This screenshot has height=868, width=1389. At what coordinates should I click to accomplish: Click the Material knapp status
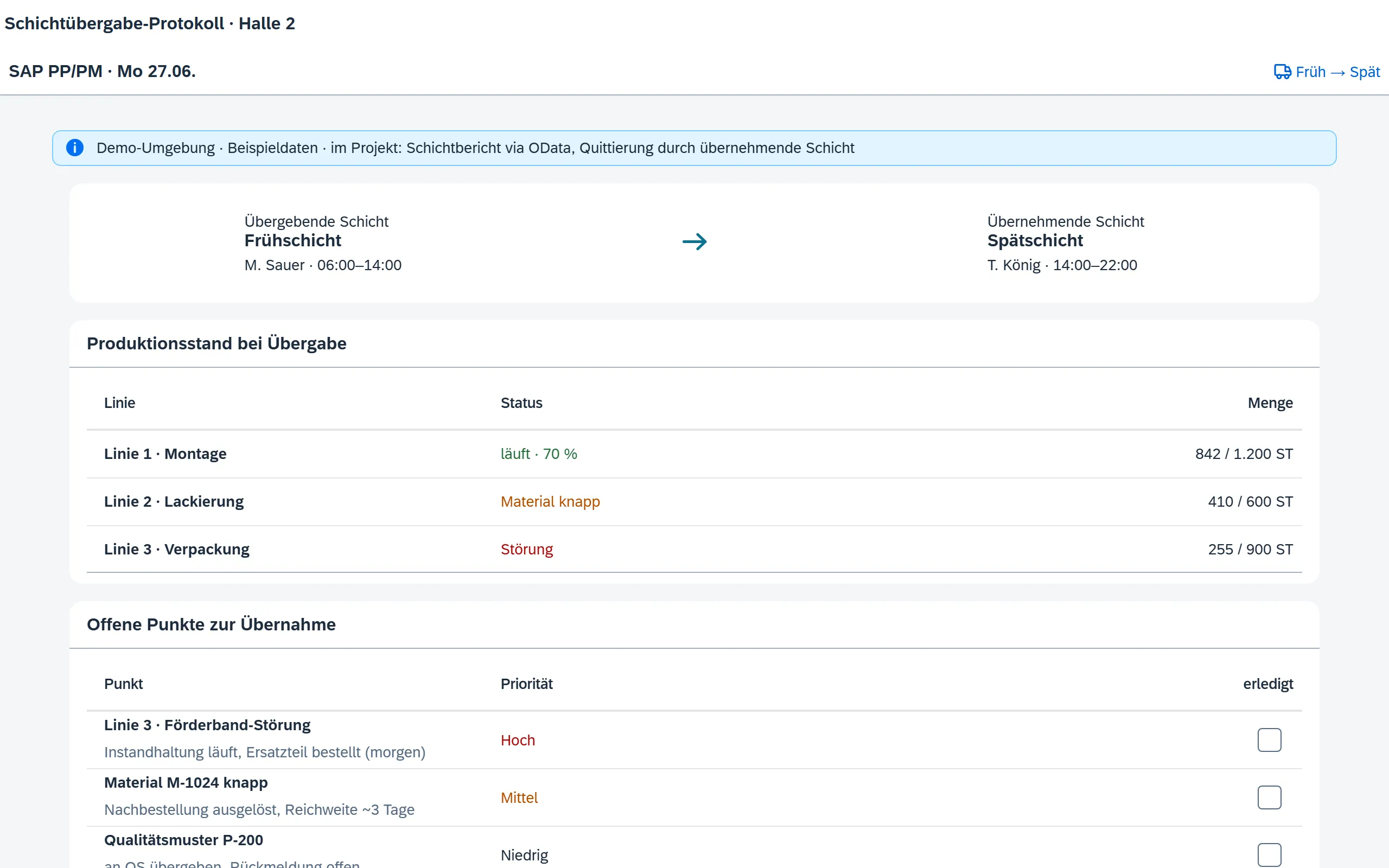tap(550, 502)
